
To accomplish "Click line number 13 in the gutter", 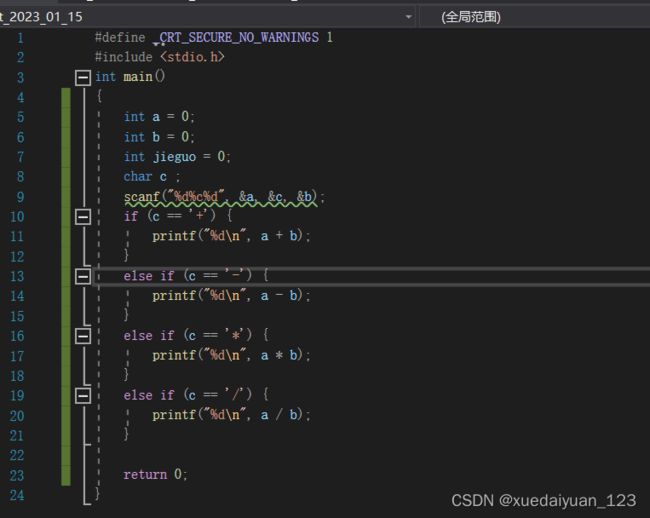I will 17,276.
